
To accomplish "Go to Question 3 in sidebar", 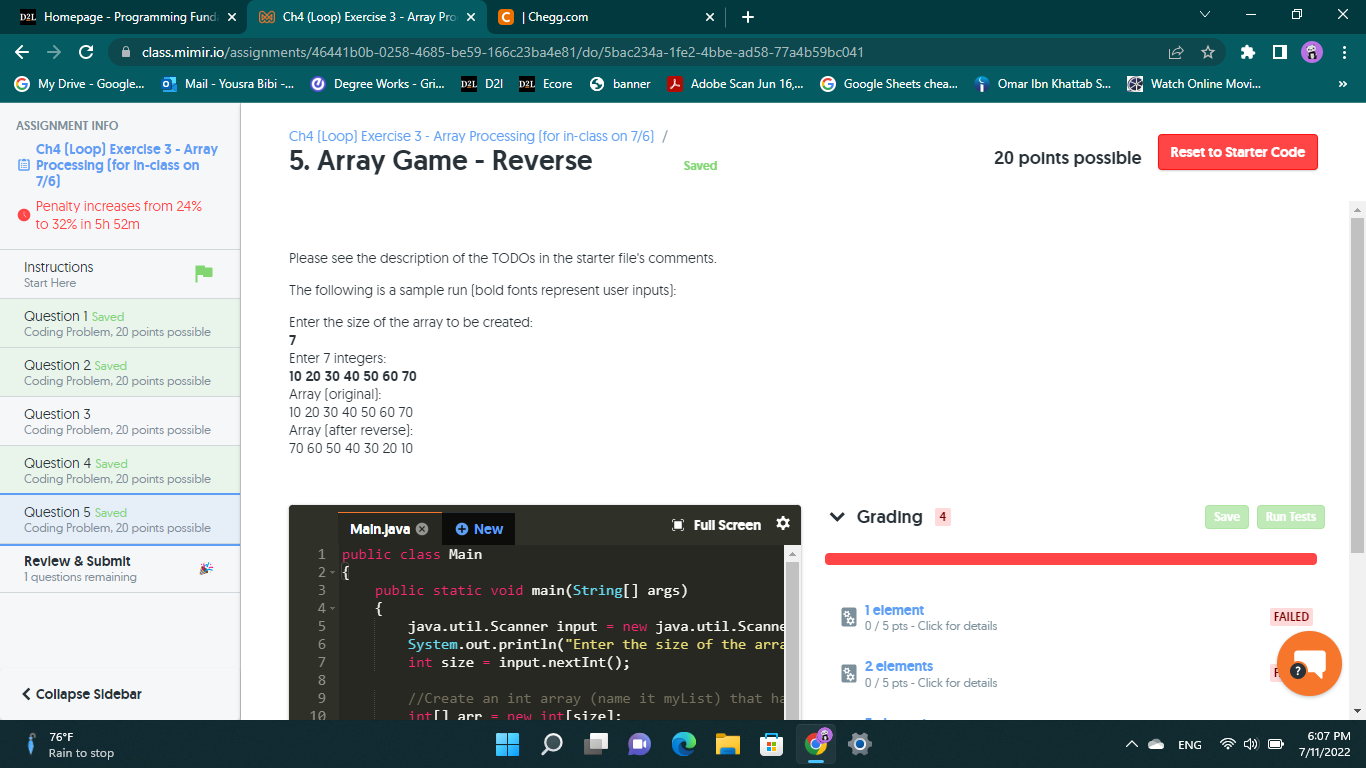I will point(120,421).
